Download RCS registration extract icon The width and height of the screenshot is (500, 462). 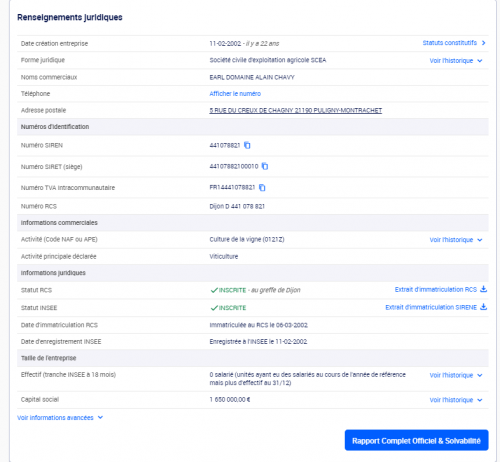[x=483, y=289]
